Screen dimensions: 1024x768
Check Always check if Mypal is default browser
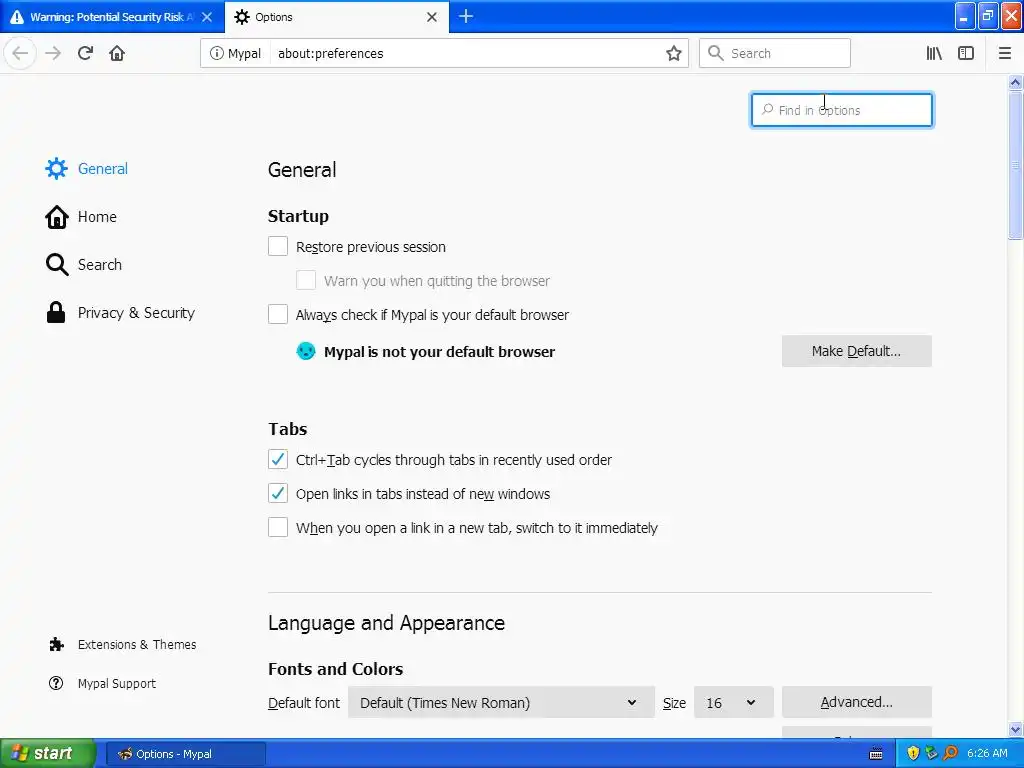(278, 314)
